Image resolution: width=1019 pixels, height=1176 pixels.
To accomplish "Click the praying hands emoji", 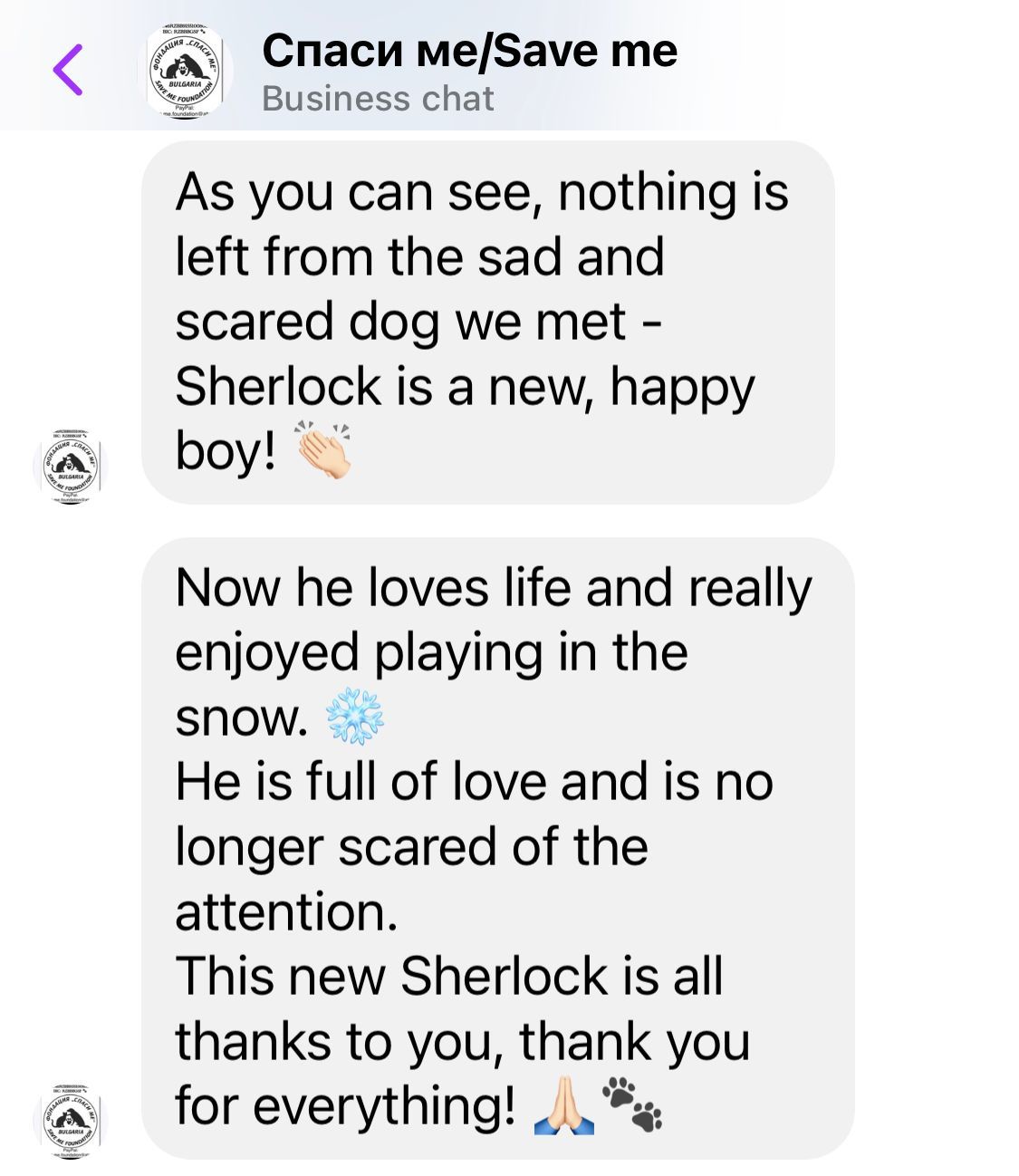I will pyautogui.click(x=563, y=1106).
